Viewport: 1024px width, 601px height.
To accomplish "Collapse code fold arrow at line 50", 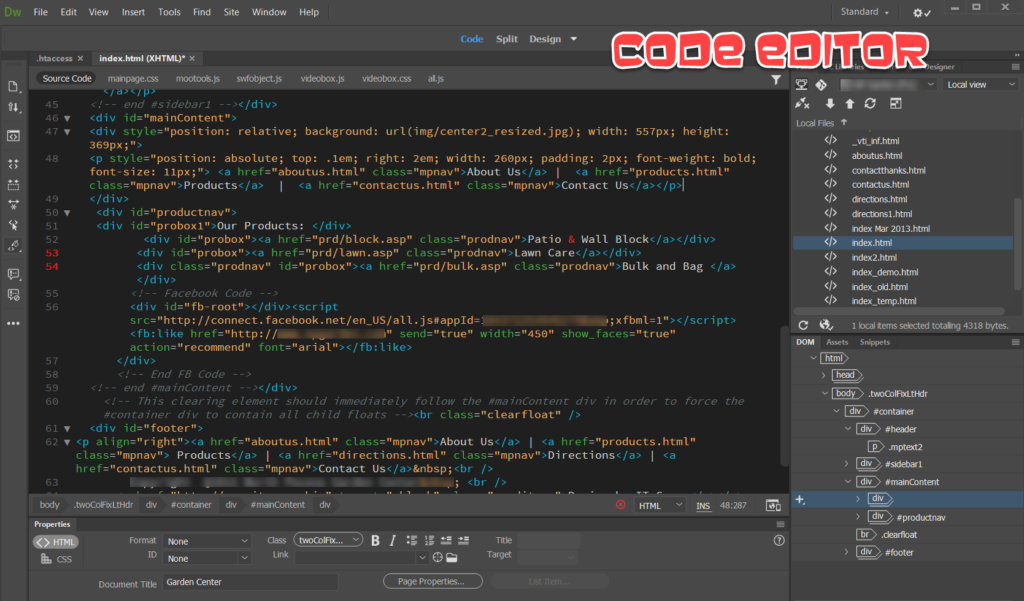I will pos(67,212).
